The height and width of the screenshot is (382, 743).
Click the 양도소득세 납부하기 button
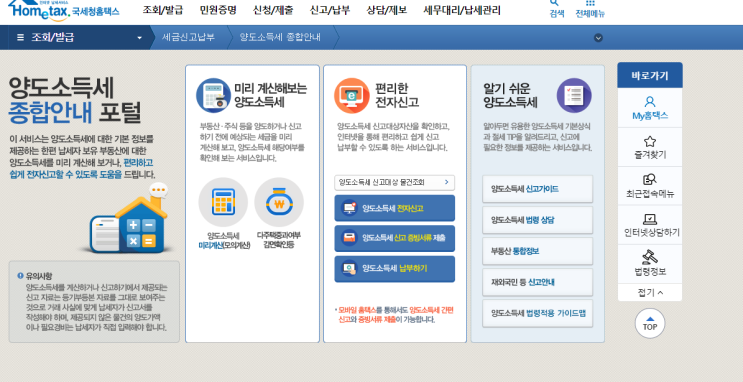(x=394, y=269)
